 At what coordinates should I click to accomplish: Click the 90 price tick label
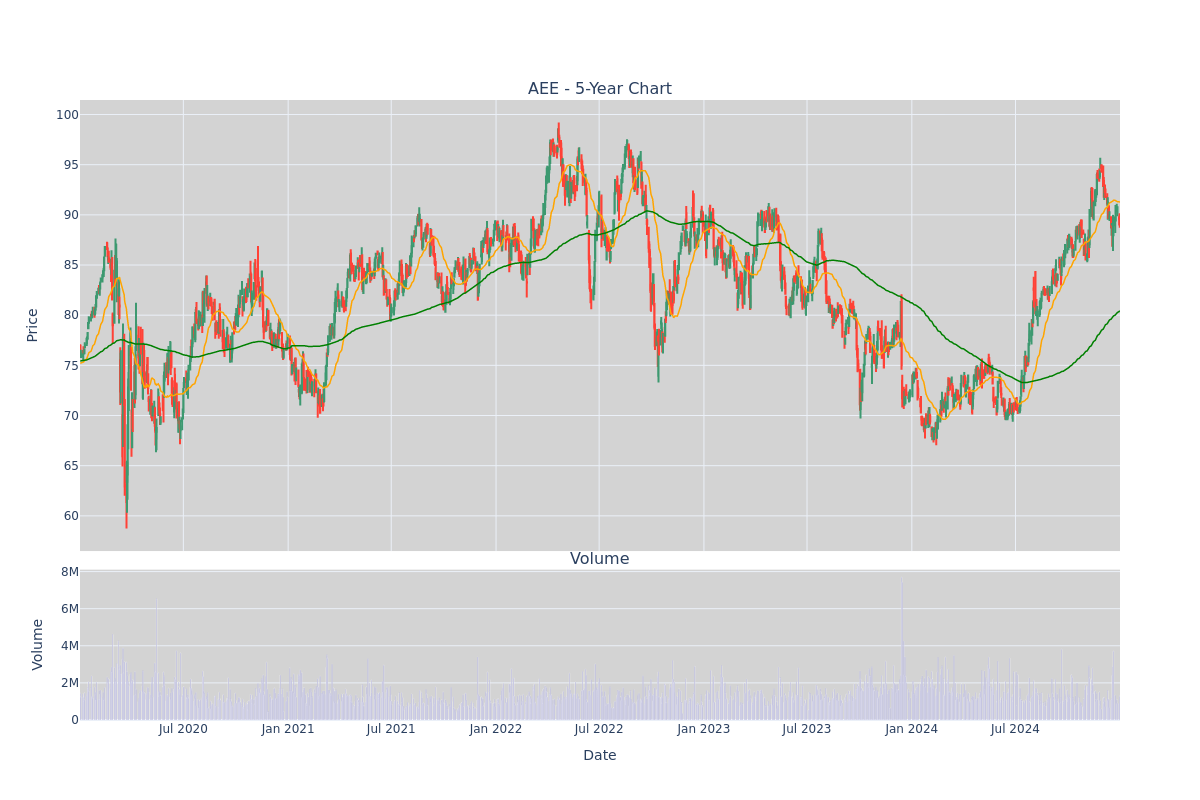click(71, 215)
